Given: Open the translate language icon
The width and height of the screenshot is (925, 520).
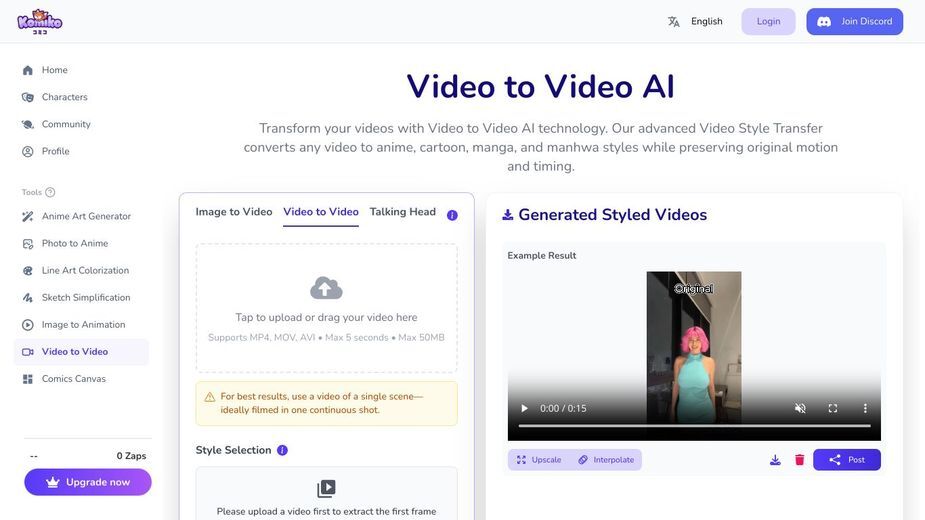Looking at the screenshot, I should (674, 22).
